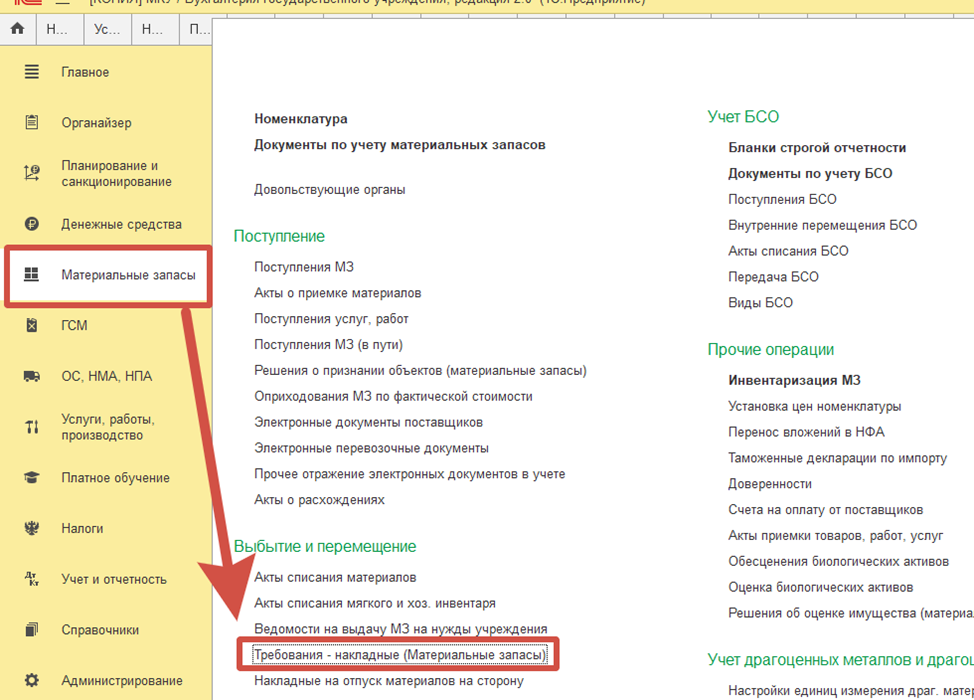Click the Учет и отчетность Дт/Кт icon
The image size is (974, 700).
pos(32,579)
